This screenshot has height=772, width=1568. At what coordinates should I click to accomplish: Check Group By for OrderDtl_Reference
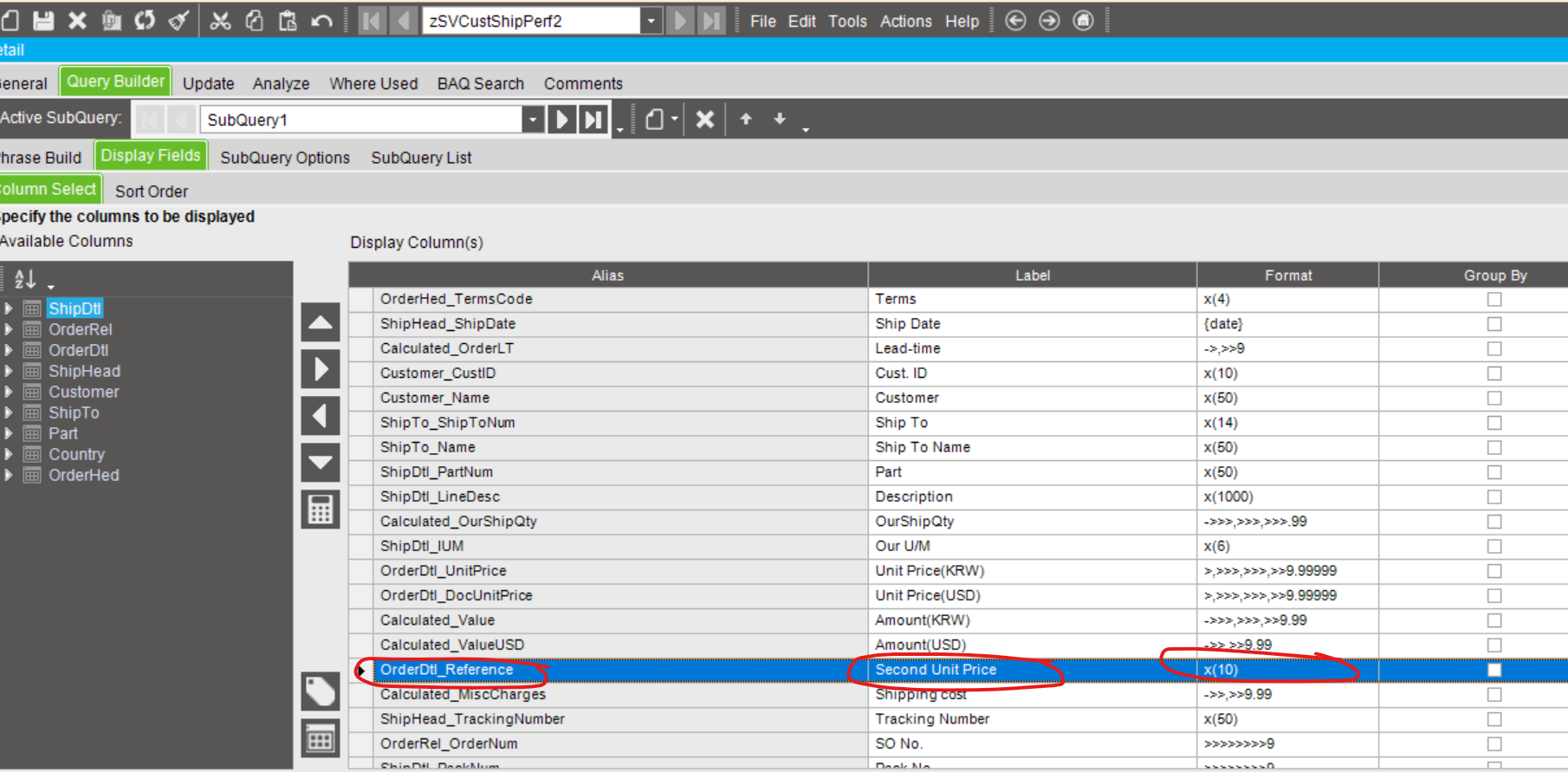(x=1494, y=670)
